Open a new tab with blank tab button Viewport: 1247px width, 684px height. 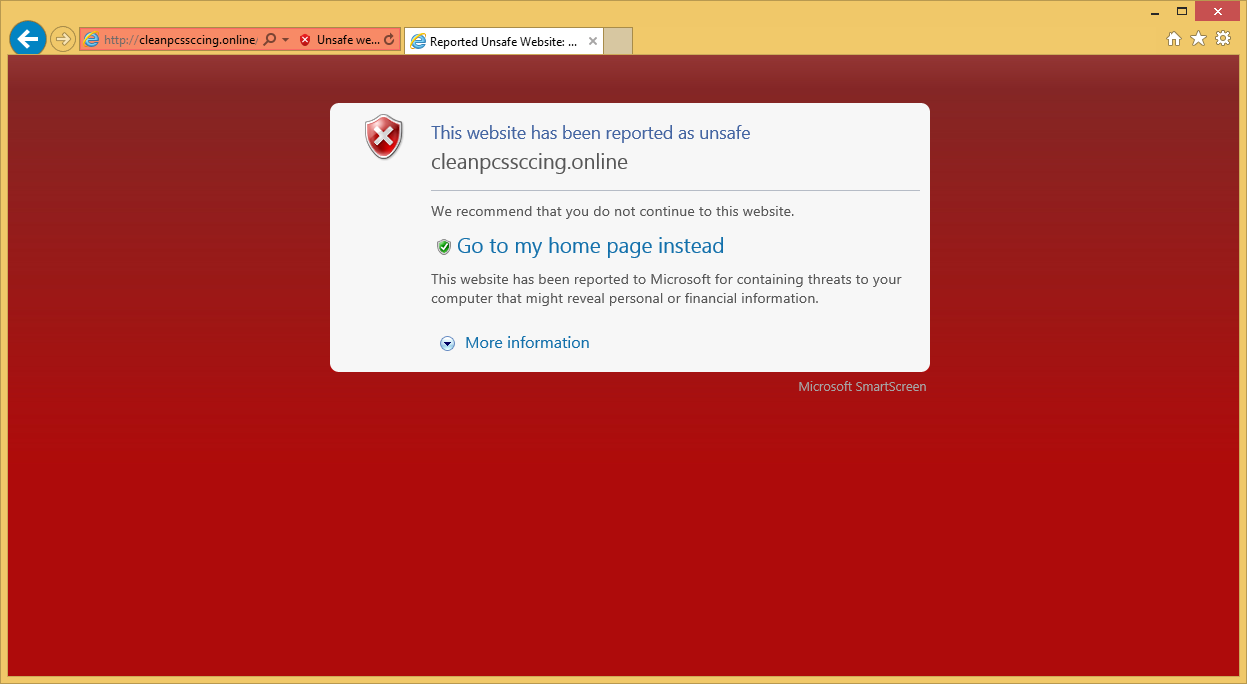[618, 41]
